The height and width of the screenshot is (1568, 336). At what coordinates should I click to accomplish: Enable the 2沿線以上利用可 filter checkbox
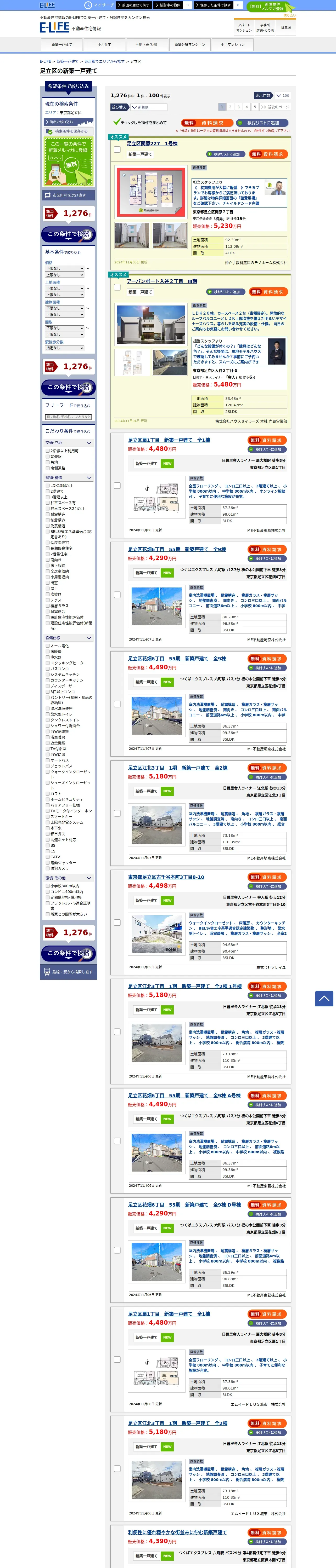[x=48, y=451]
